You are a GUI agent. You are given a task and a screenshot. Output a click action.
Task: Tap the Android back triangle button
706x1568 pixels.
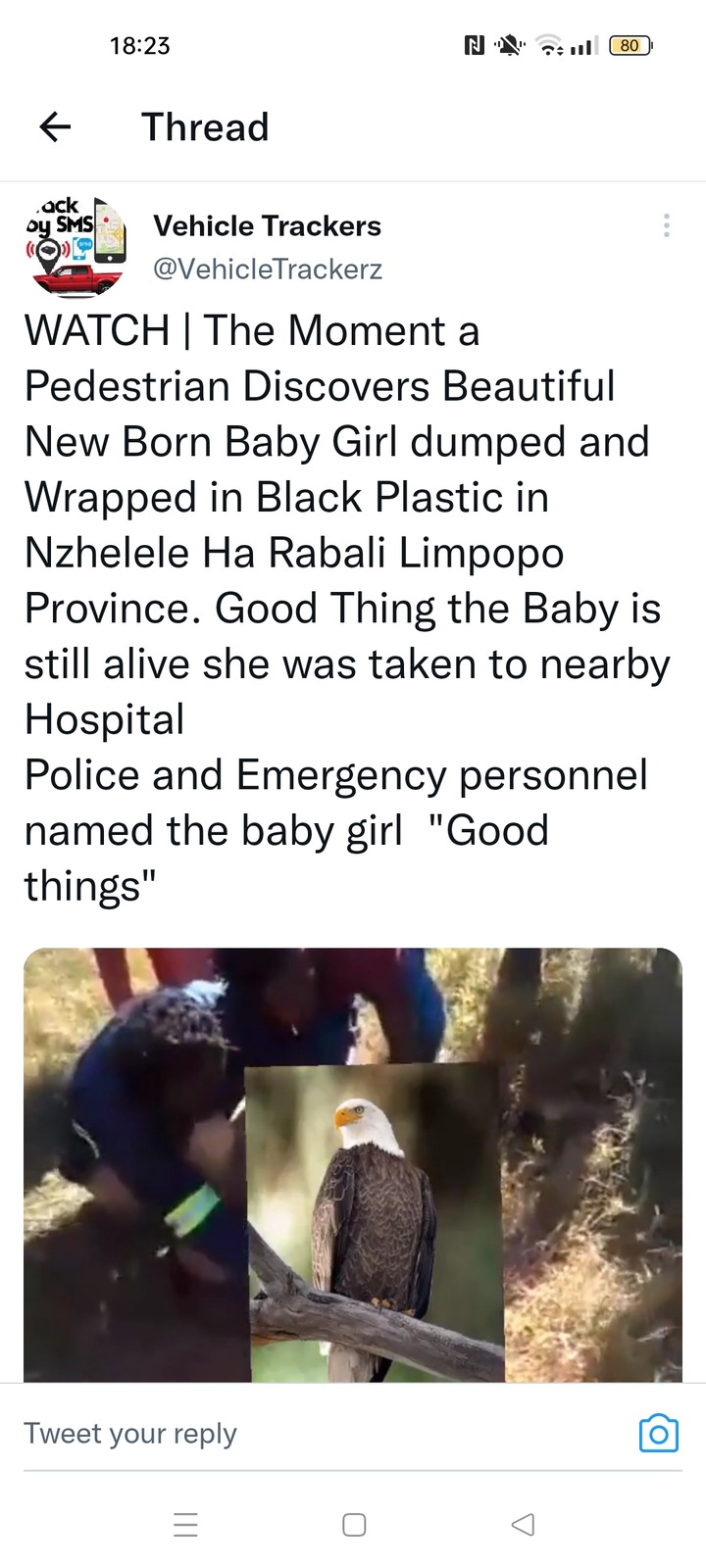pos(524,1525)
